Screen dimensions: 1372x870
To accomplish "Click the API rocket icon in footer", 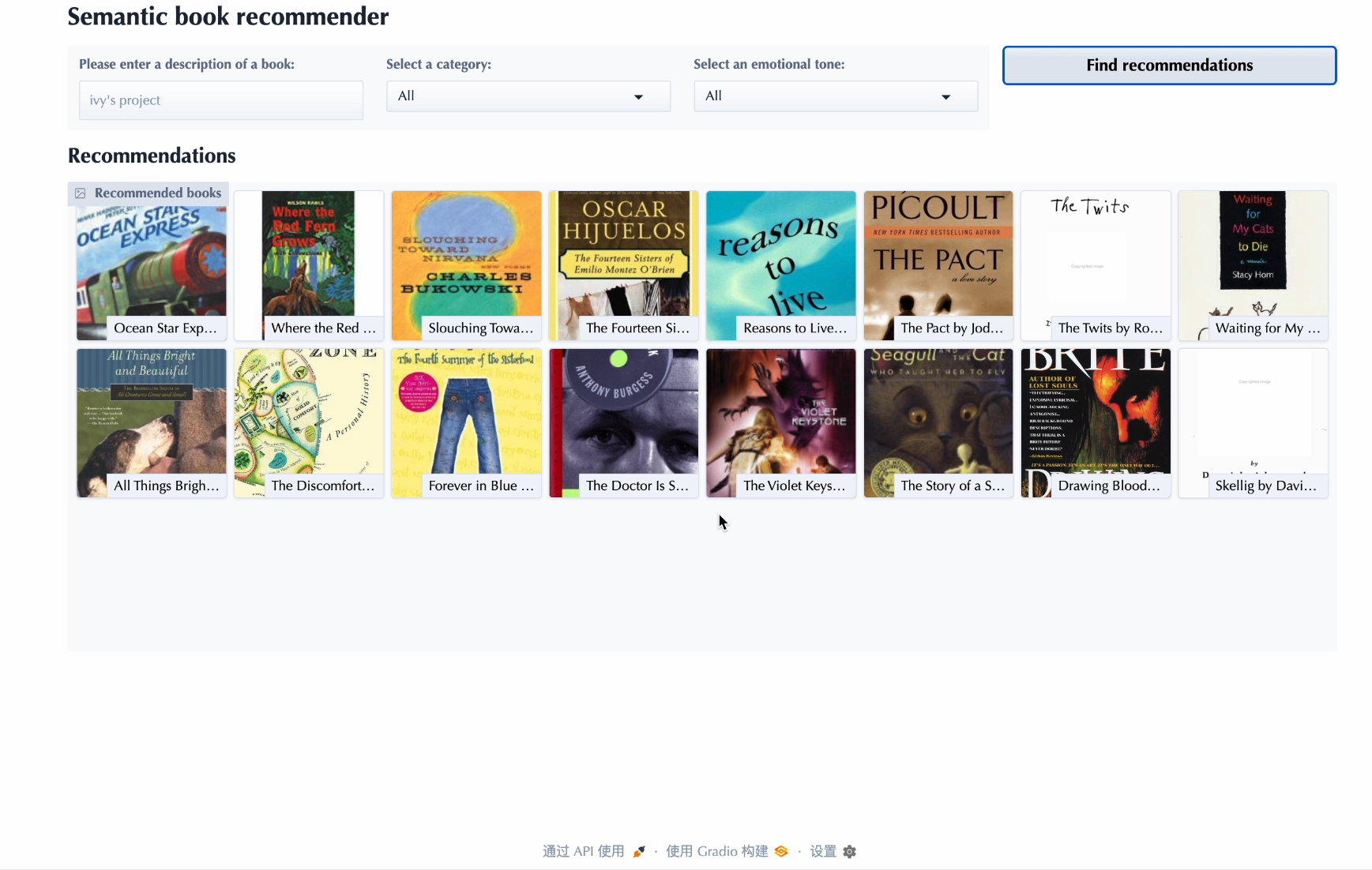I will (x=639, y=851).
